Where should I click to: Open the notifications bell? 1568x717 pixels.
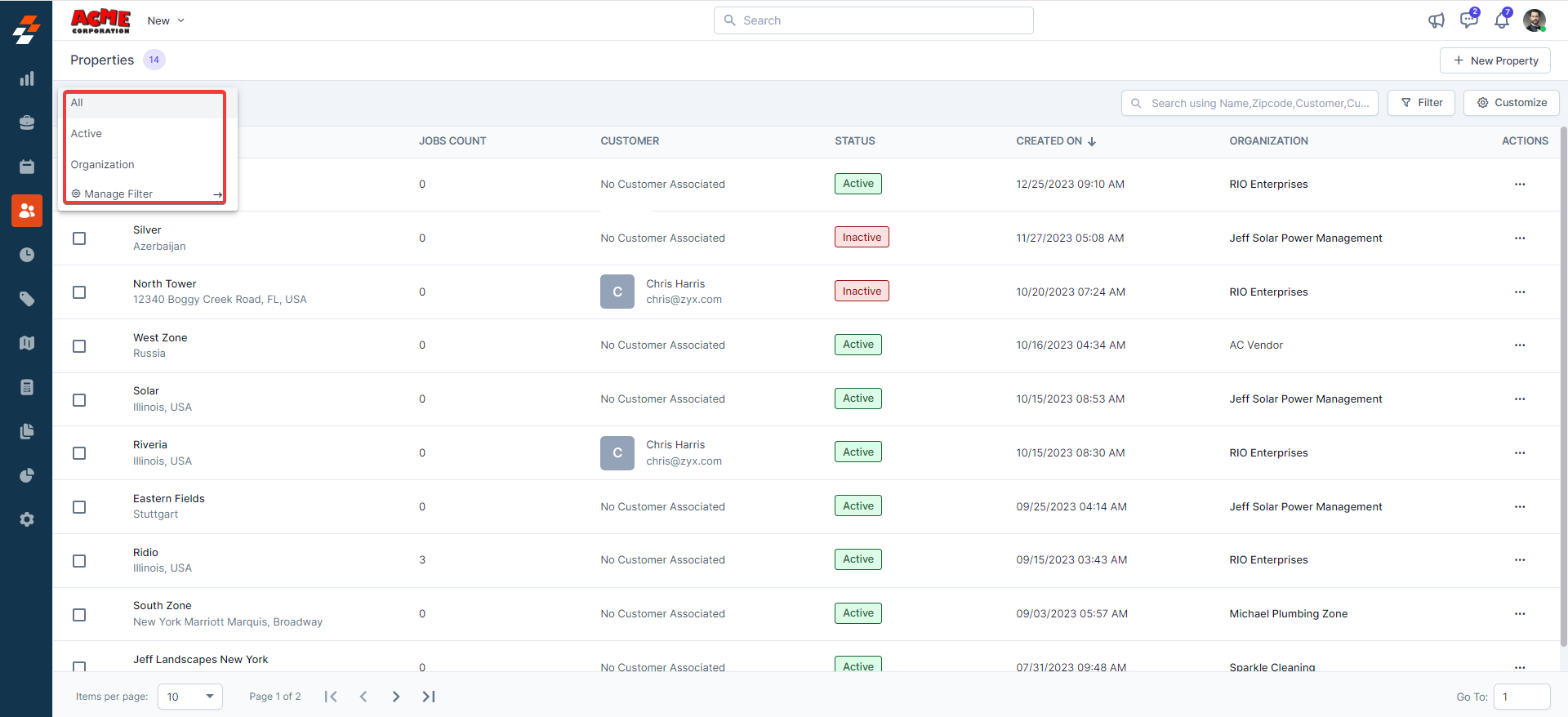[1501, 20]
